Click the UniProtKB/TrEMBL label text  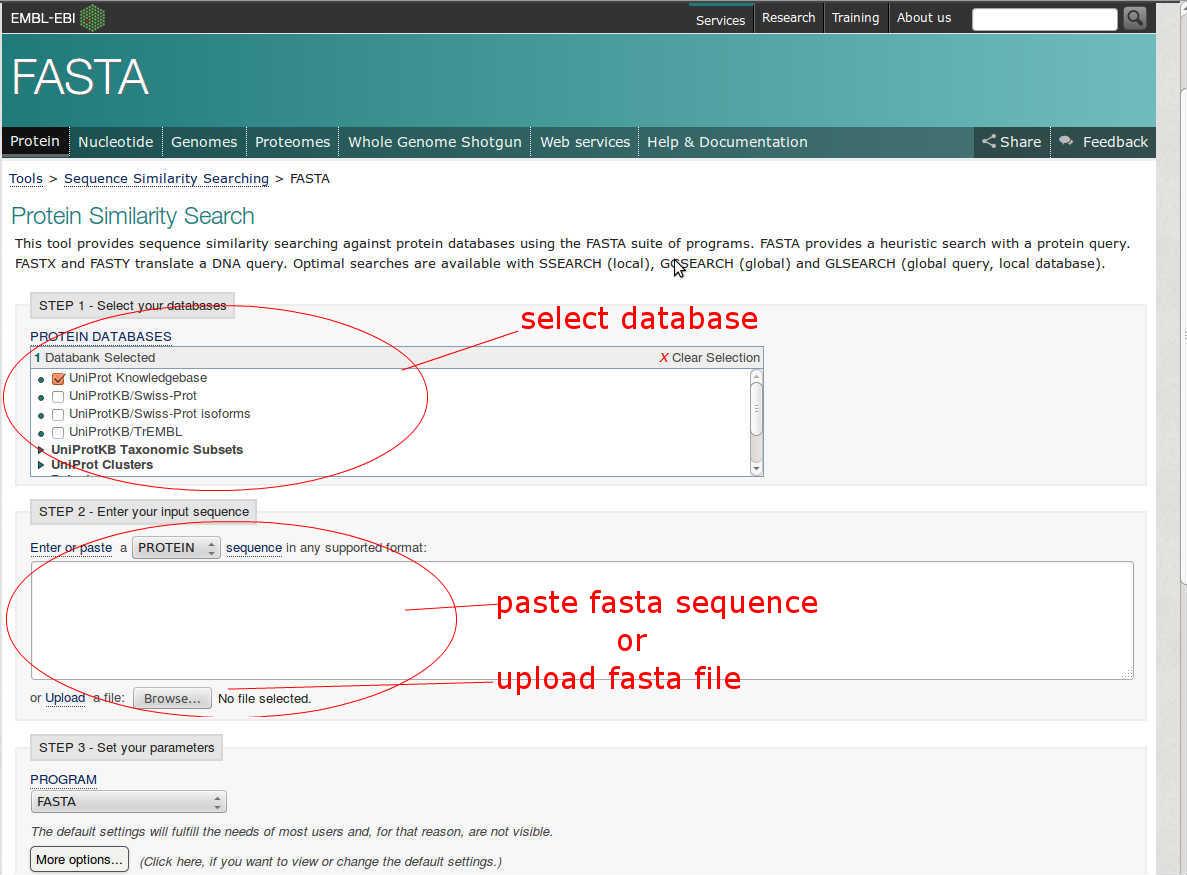(126, 432)
